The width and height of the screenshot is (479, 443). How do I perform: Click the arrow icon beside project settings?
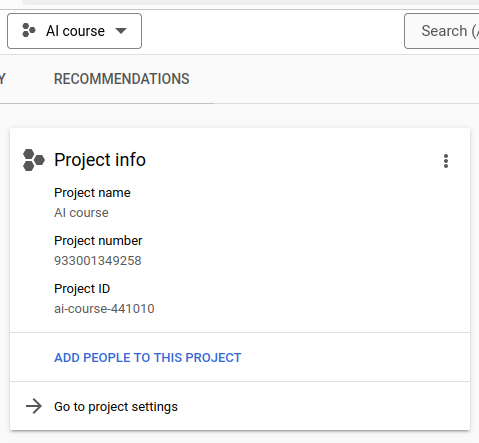34,406
